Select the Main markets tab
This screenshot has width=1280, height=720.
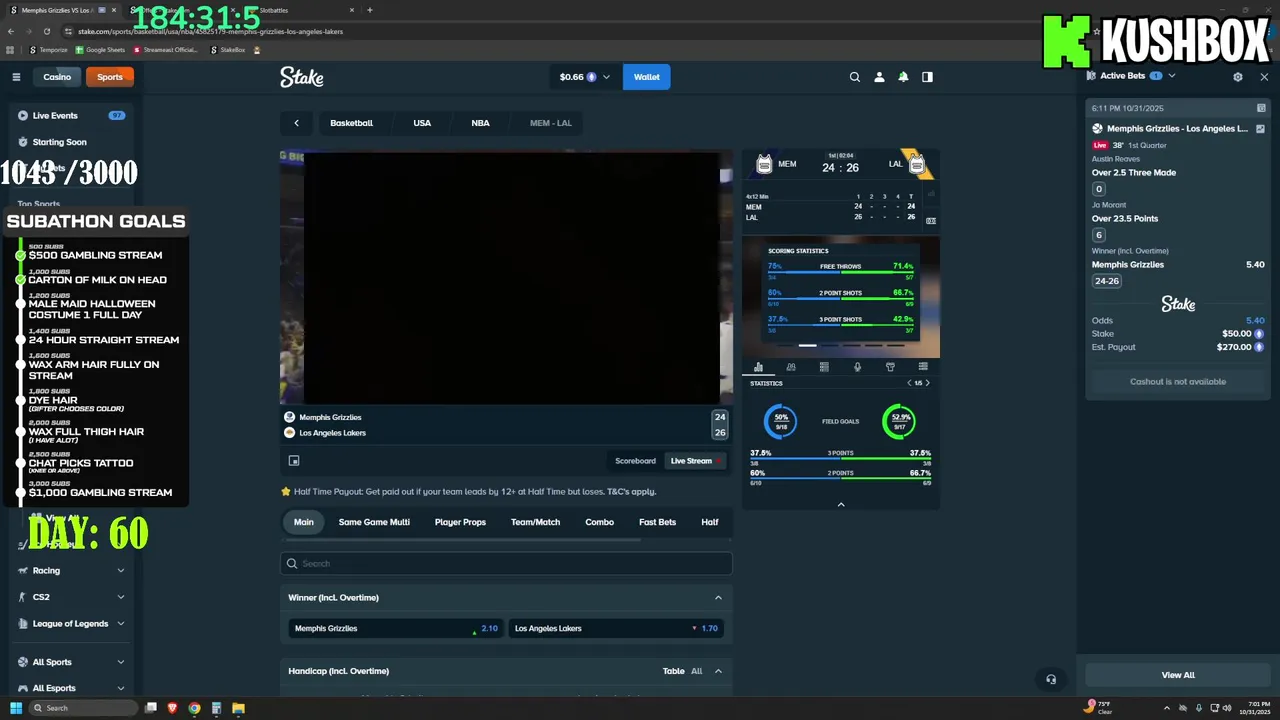304,522
